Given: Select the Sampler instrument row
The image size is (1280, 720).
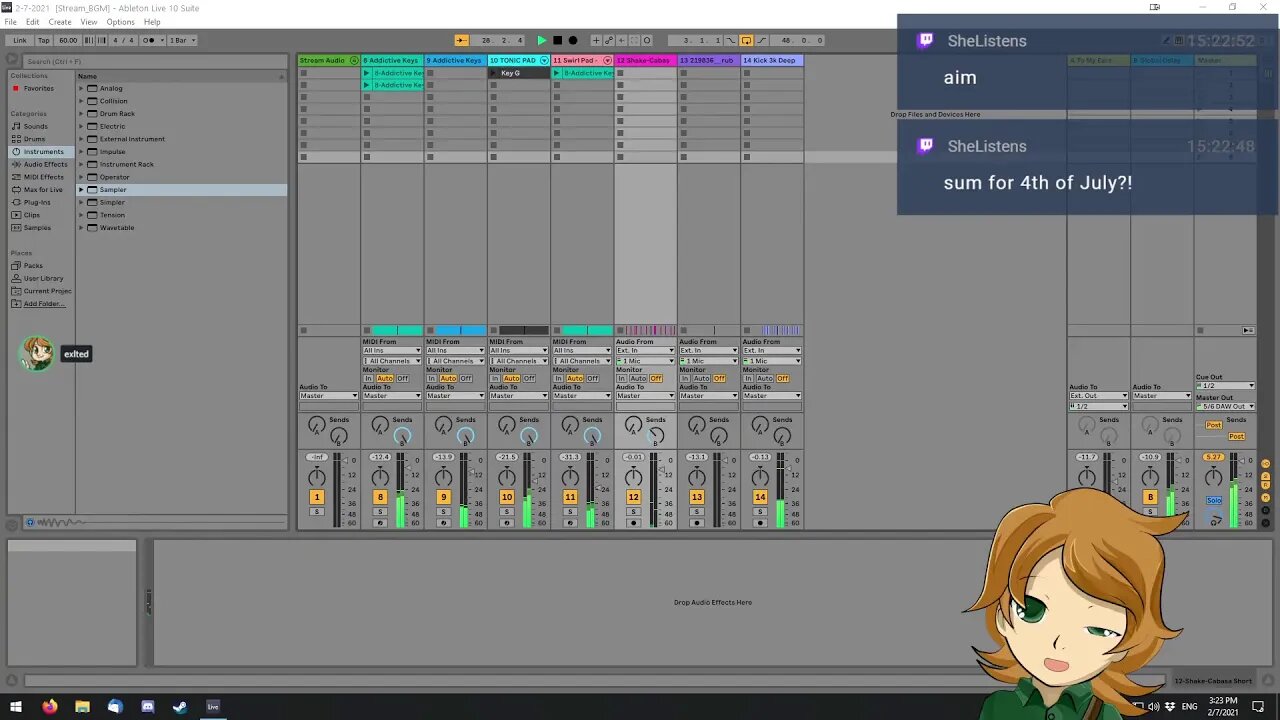Looking at the screenshot, I should point(182,189).
